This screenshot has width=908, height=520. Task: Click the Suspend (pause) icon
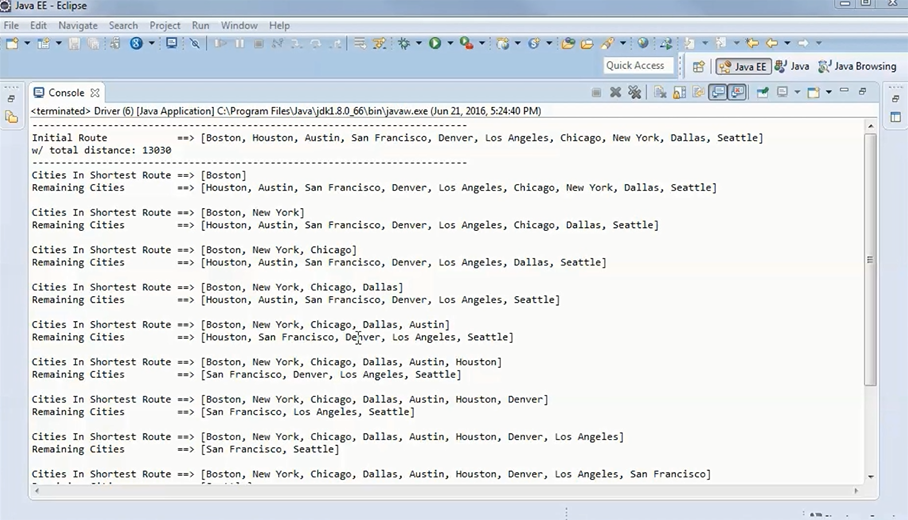pyautogui.click(x=240, y=43)
